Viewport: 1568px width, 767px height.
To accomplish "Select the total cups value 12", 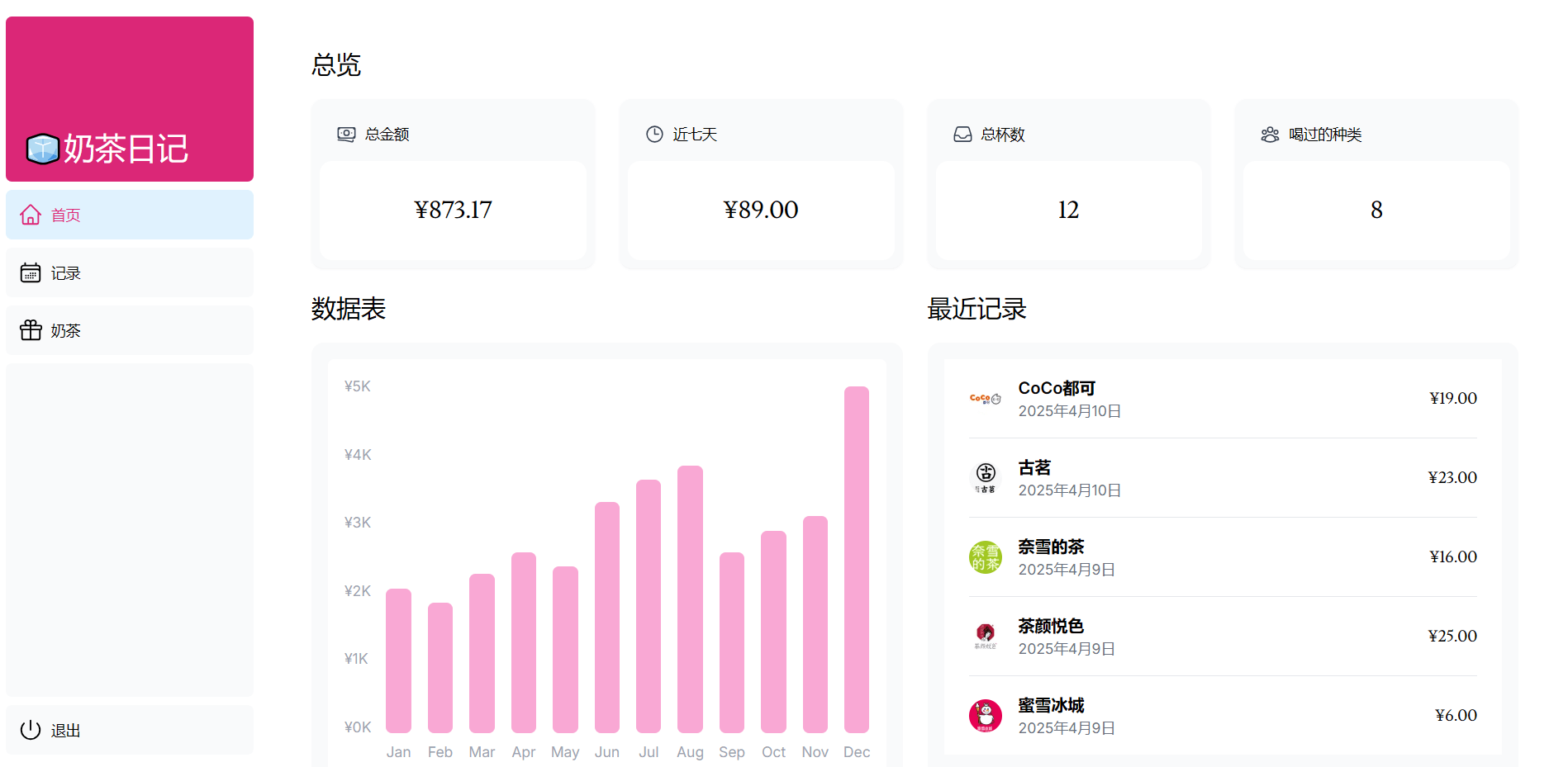I will coord(1068,210).
